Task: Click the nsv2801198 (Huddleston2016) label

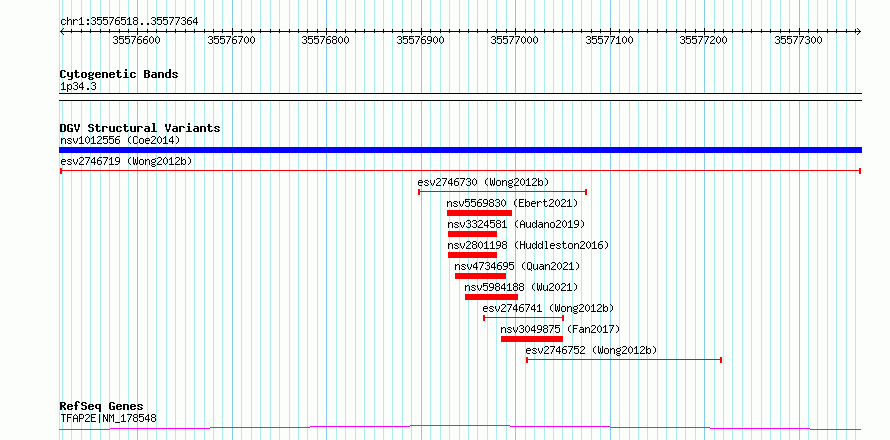Action: (528, 245)
